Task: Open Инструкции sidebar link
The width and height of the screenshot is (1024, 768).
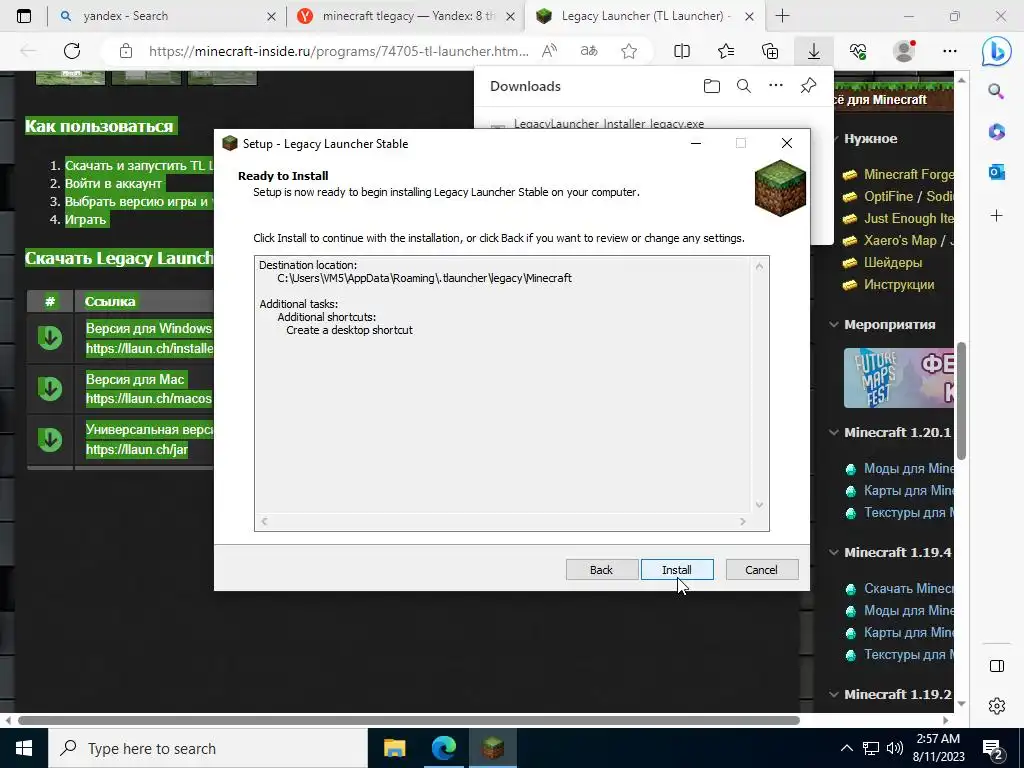Action: [899, 285]
